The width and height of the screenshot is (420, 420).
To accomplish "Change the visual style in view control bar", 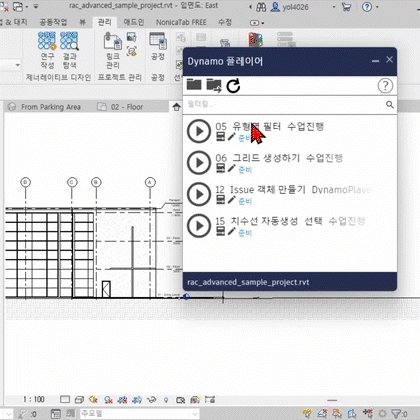I will click(x=79, y=399).
